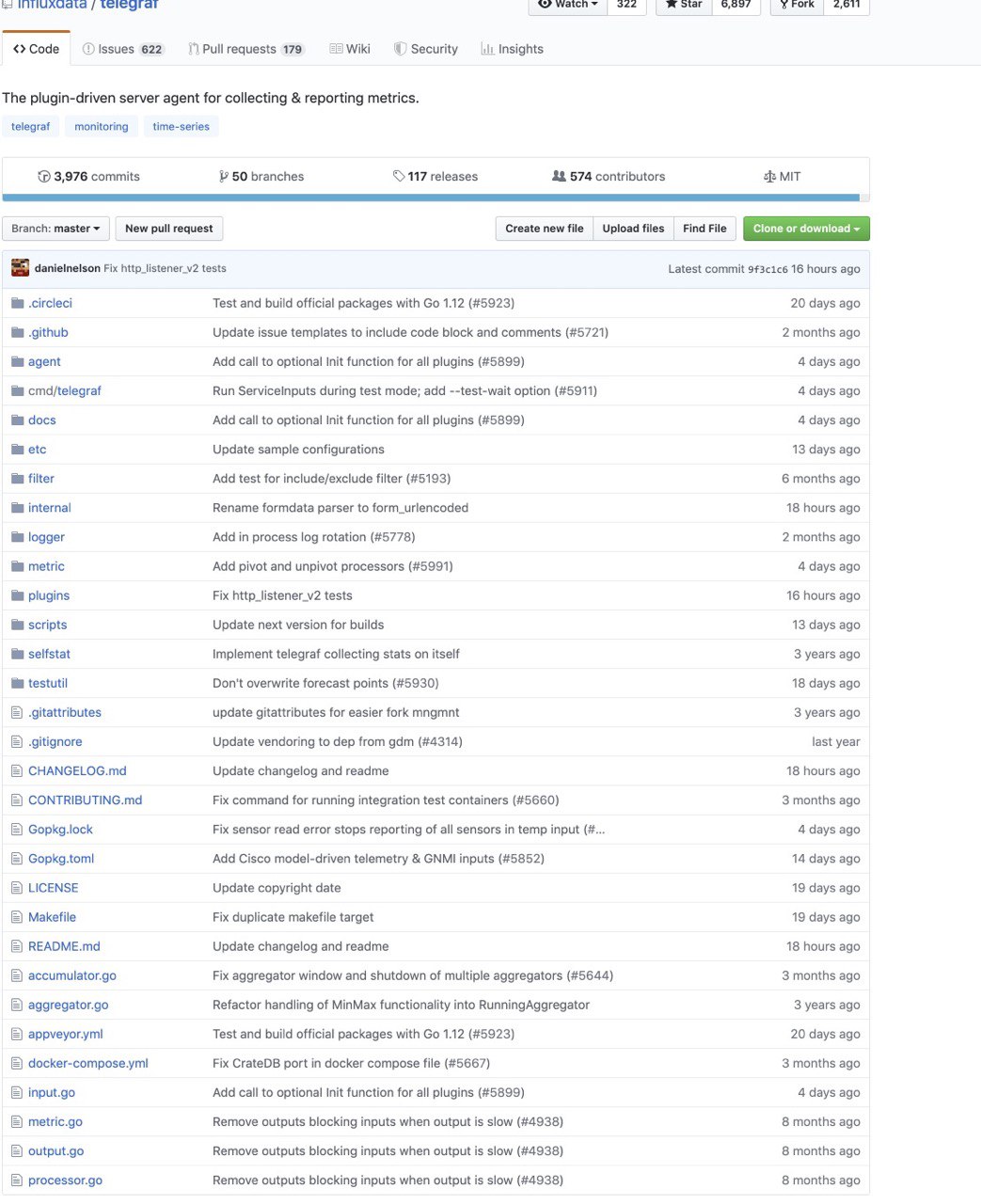Open the danielnelson author link
This screenshot has width=981, height=1204.
pyautogui.click(x=68, y=268)
